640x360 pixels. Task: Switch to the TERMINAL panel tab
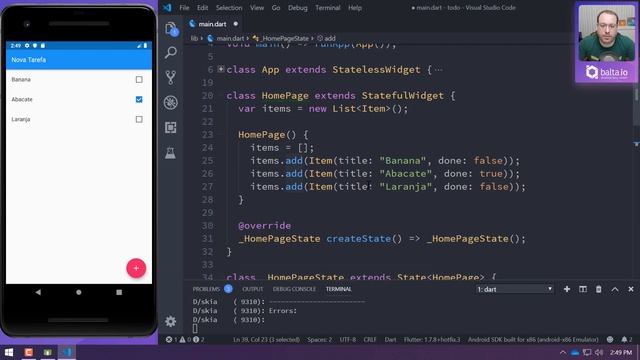pyautogui.click(x=338, y=289)
